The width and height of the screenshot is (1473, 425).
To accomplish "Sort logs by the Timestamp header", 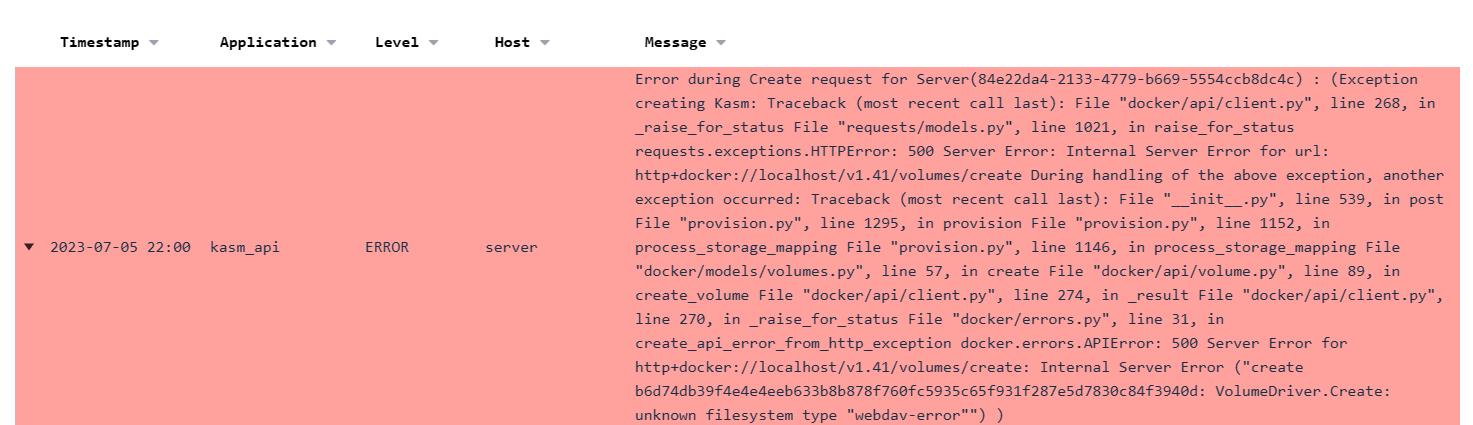I will click(102, 43).
